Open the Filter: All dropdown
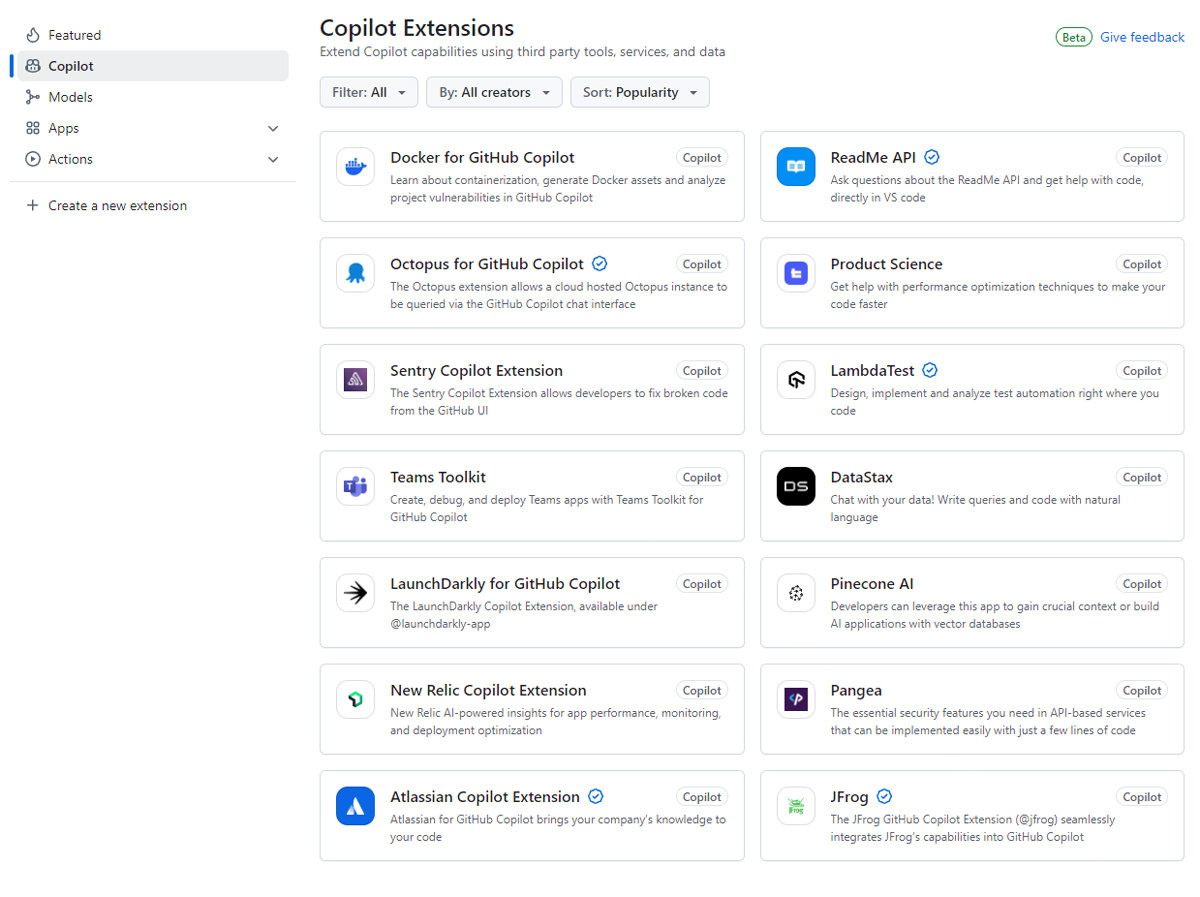Viewport: 1200px width, 897px height. (368, 91)
